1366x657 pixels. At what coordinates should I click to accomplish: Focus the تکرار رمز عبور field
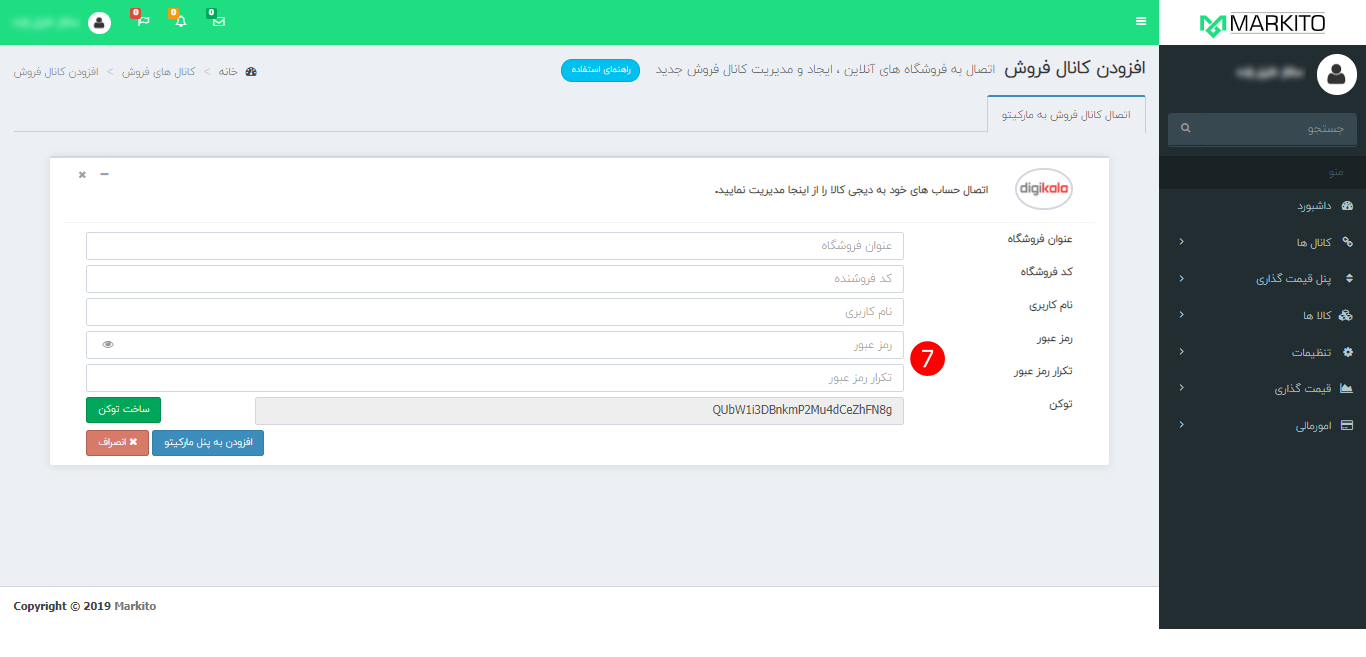(495, 378)
